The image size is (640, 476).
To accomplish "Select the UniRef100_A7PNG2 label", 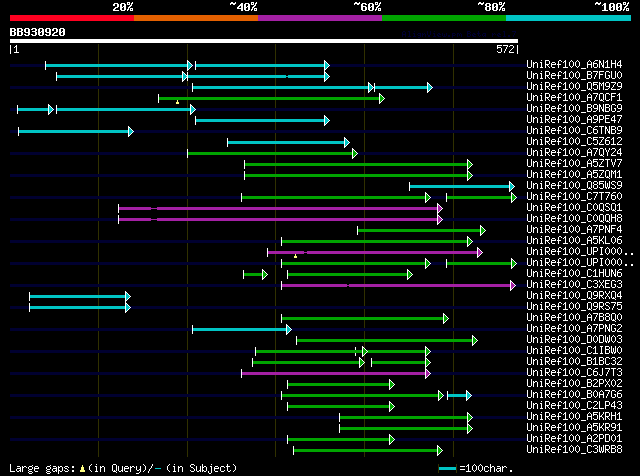I will (x=574, y=329).
